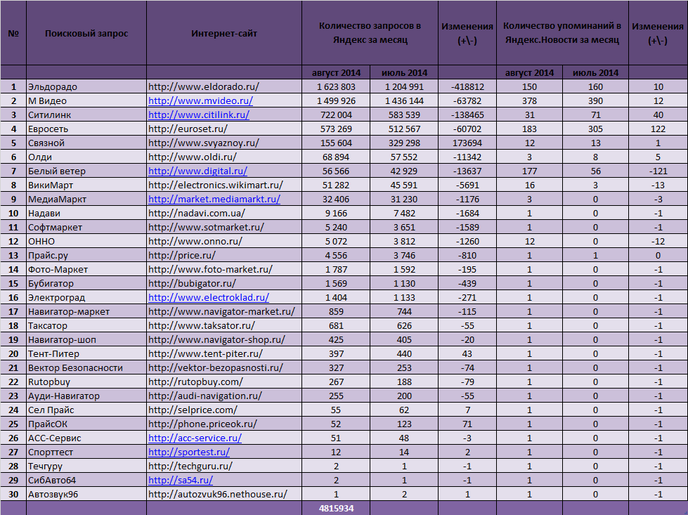Select the http://vektor-bezopasnosti.ru/ cell
The width and height of the screenshot is (688, 515).
224,368
